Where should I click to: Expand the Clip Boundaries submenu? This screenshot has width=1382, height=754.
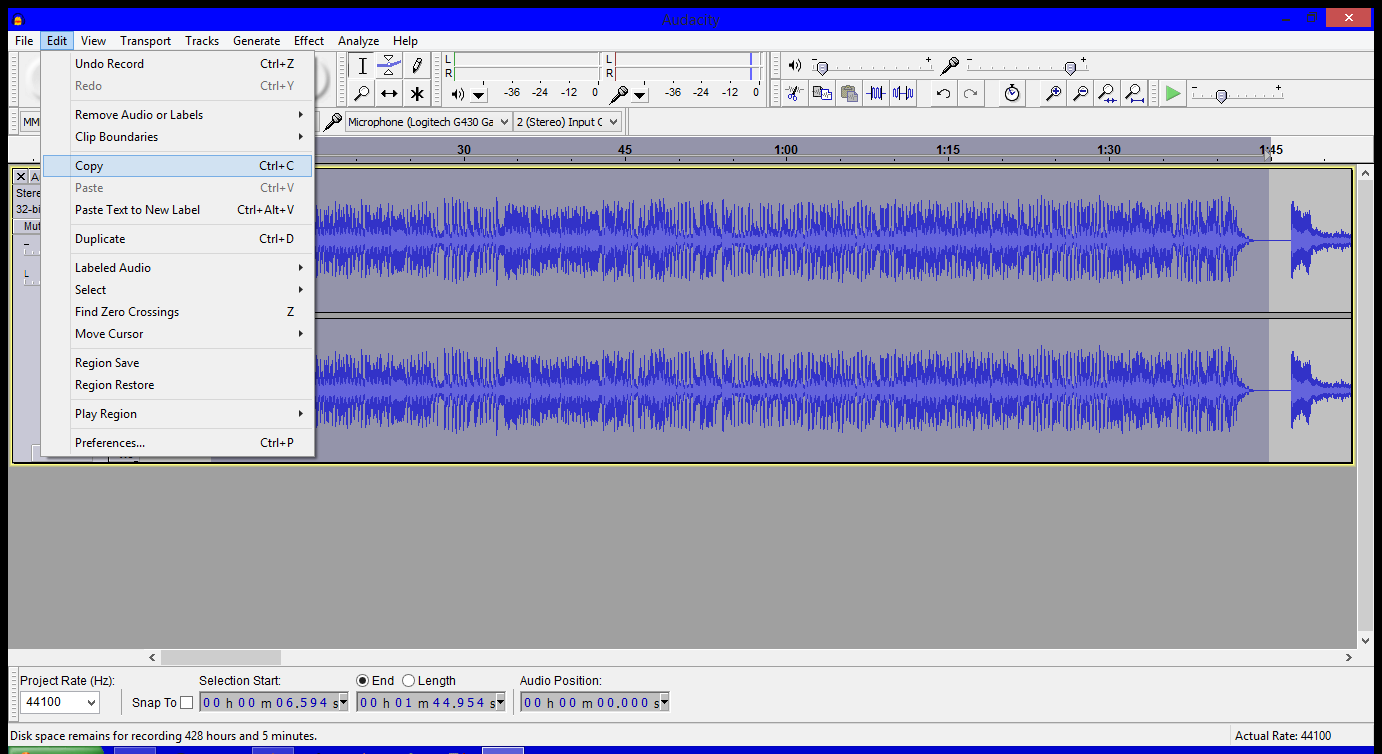tap(178, 137)
